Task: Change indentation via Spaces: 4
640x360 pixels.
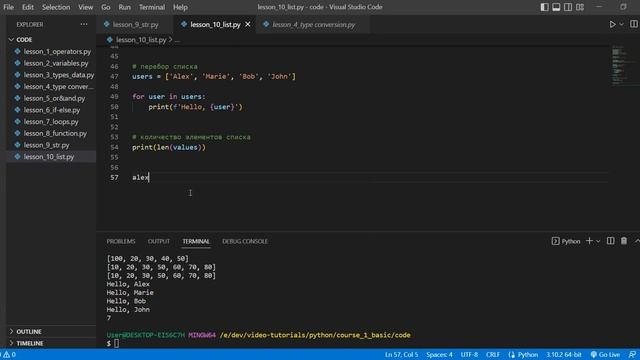Action: [x=439, y=354]
